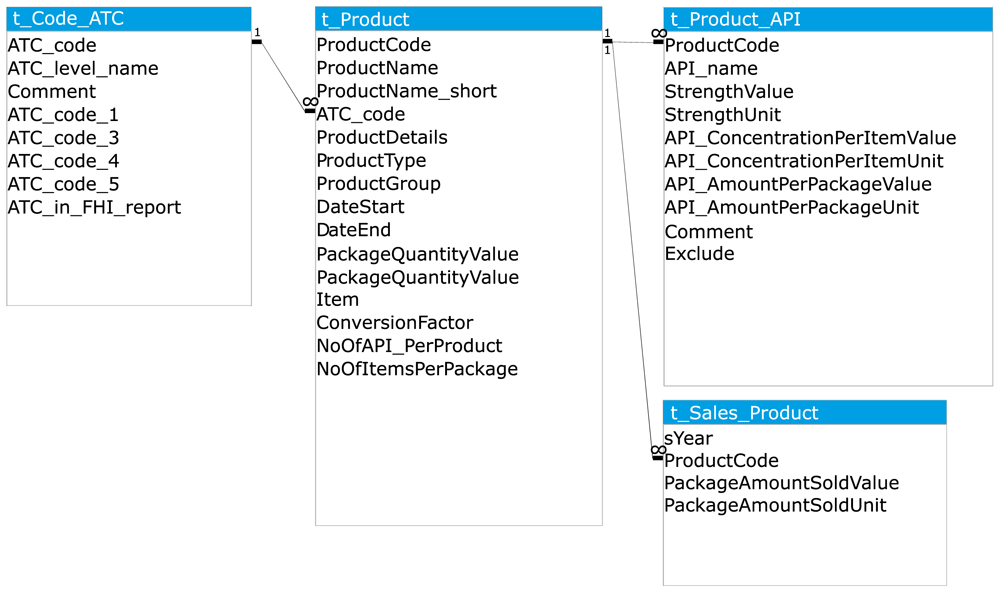
Task: Select the t_Sales_Product table header
Action: (805, 413)
